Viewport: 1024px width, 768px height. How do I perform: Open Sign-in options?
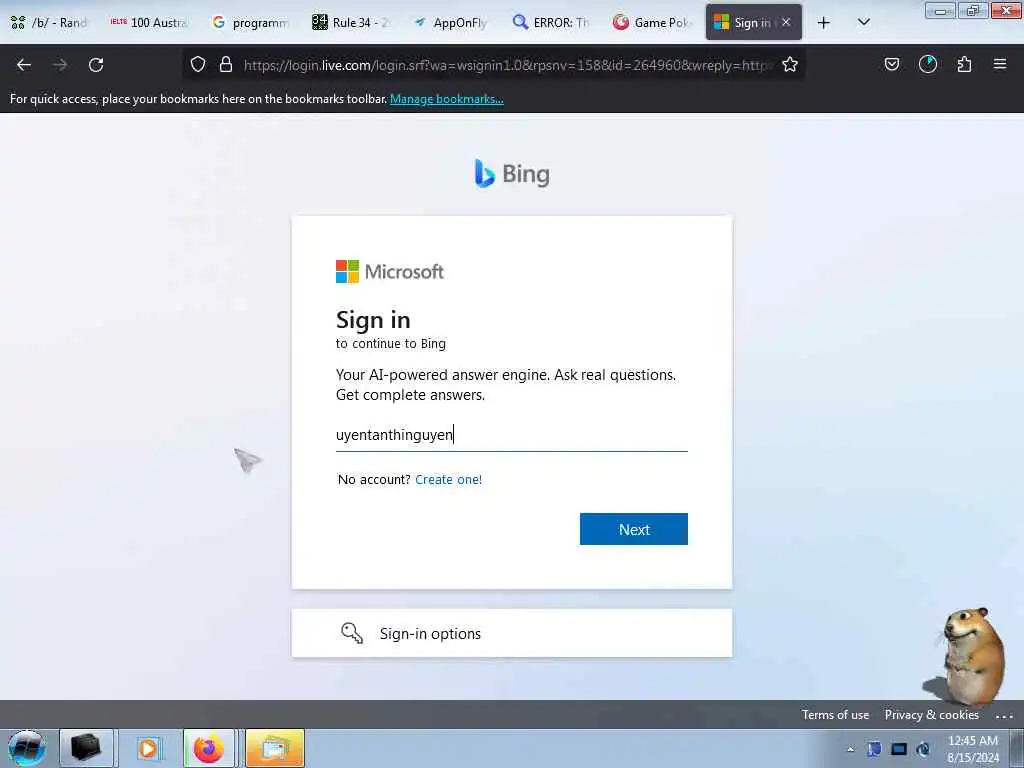point(511,633)
